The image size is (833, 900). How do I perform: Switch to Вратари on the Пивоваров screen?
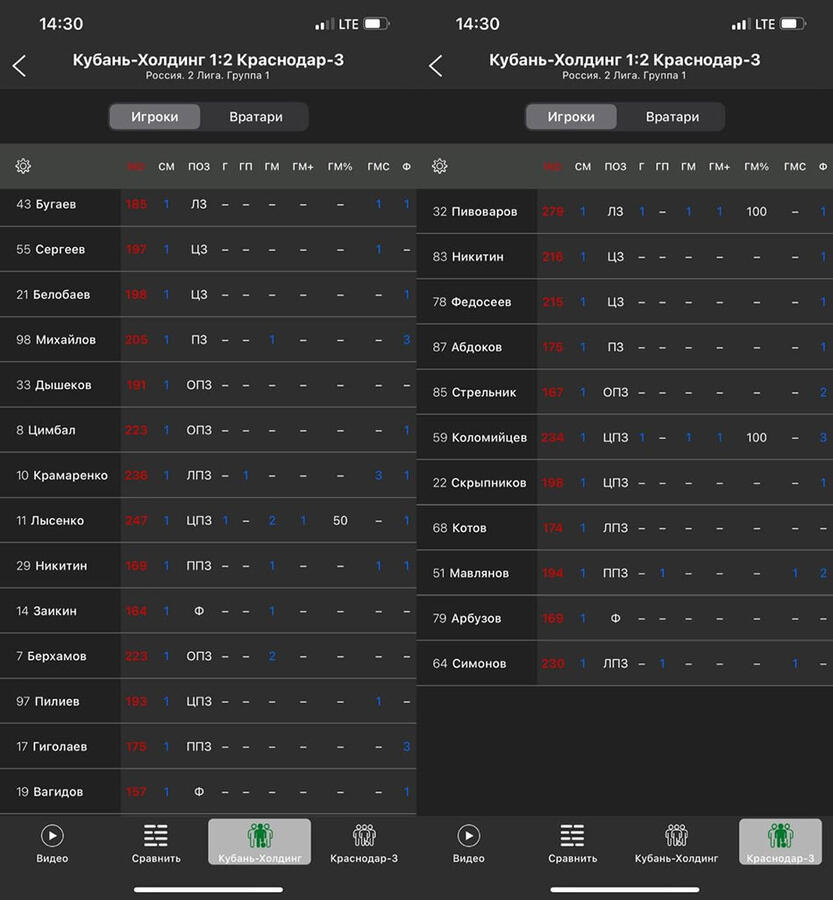click(x=672, y=117)
